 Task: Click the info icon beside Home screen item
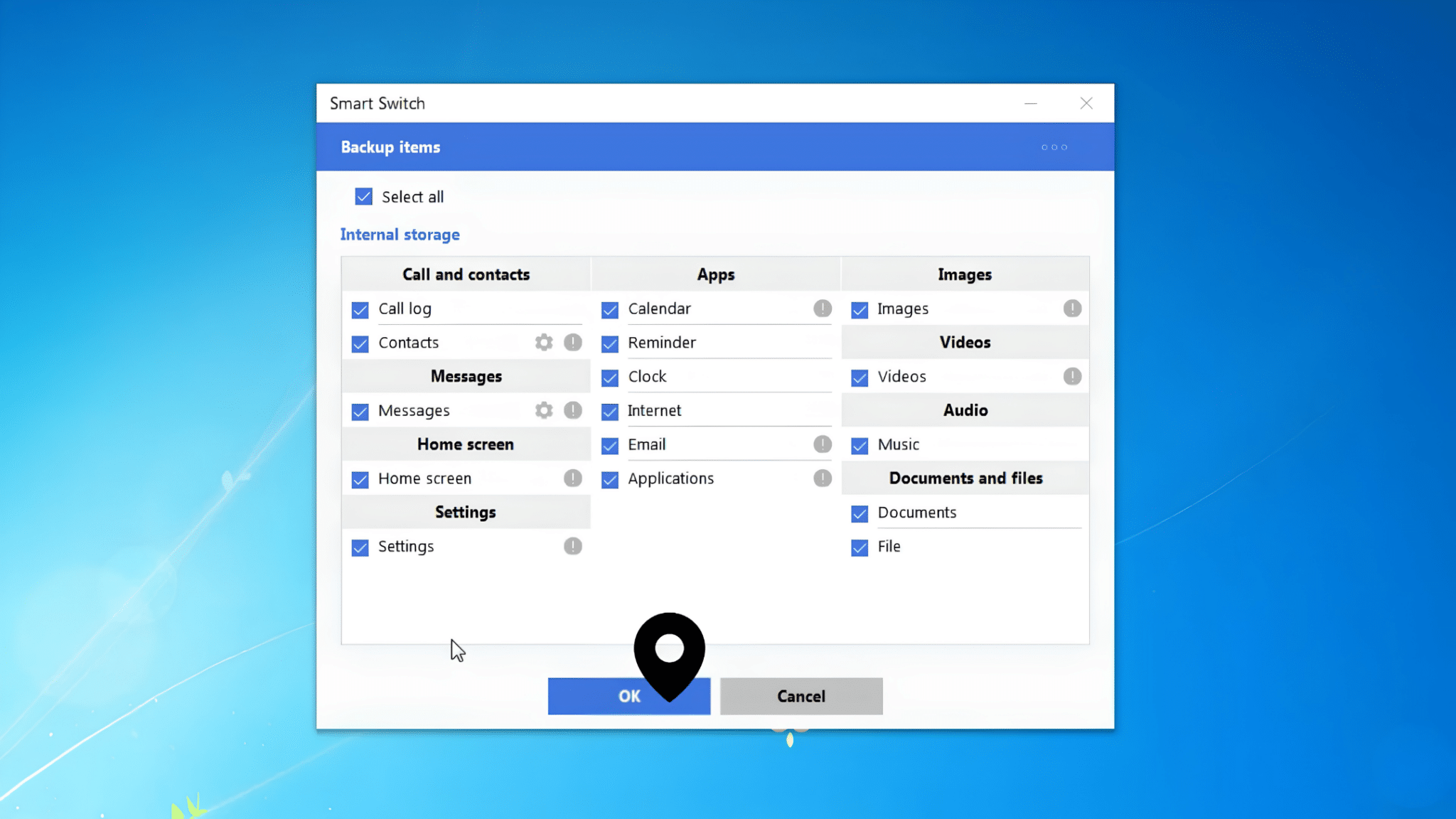(x=573, y=478)
